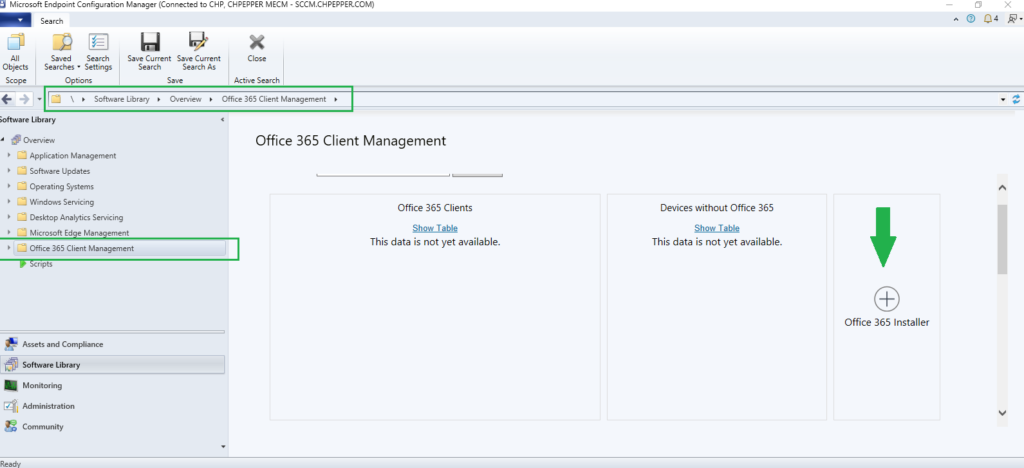The height and width of the screenshot is (468, 1024).
Task: Expand the Office 365 Client Management folder
Action: pos(8,248)
